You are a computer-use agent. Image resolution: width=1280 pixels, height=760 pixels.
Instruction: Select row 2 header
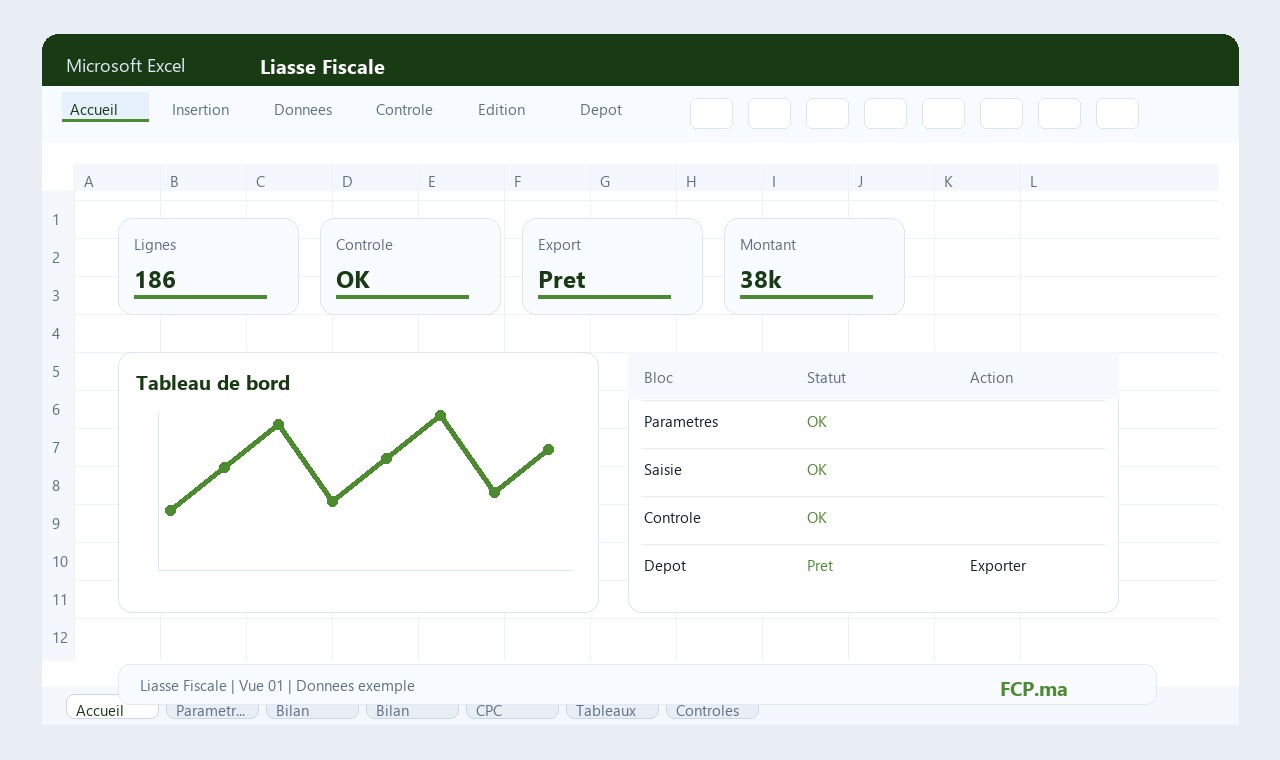pyautogui.click(x=57, y=258)
